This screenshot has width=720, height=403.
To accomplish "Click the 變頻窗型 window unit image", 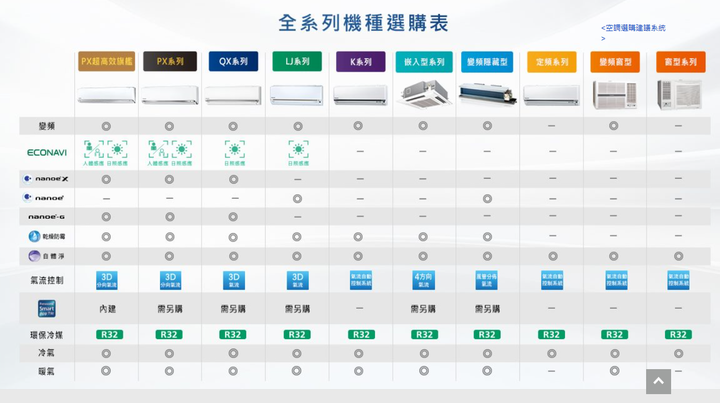I will [x=615, y=95].
